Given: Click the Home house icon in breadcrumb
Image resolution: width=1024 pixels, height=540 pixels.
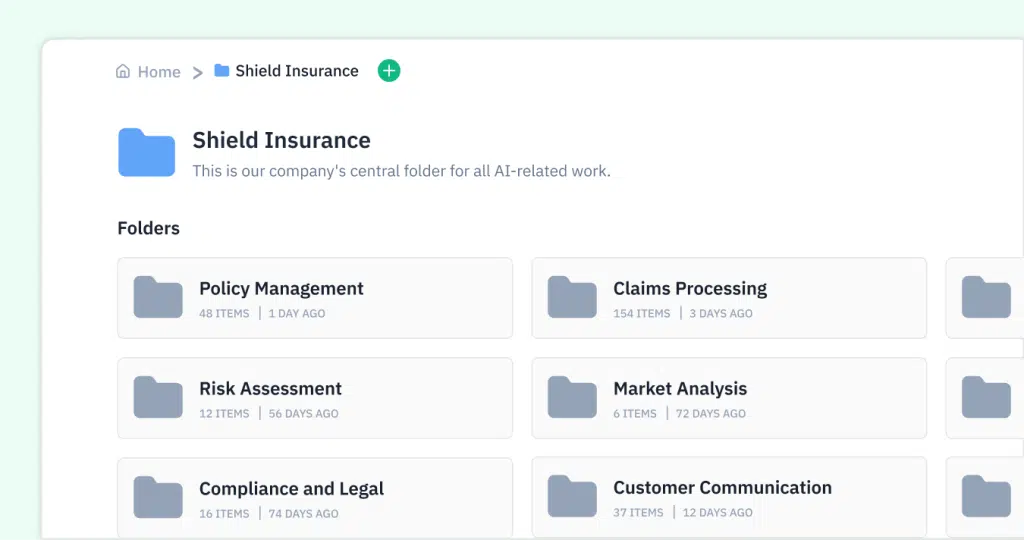Looking at the screenshot, I should (123, 71).
